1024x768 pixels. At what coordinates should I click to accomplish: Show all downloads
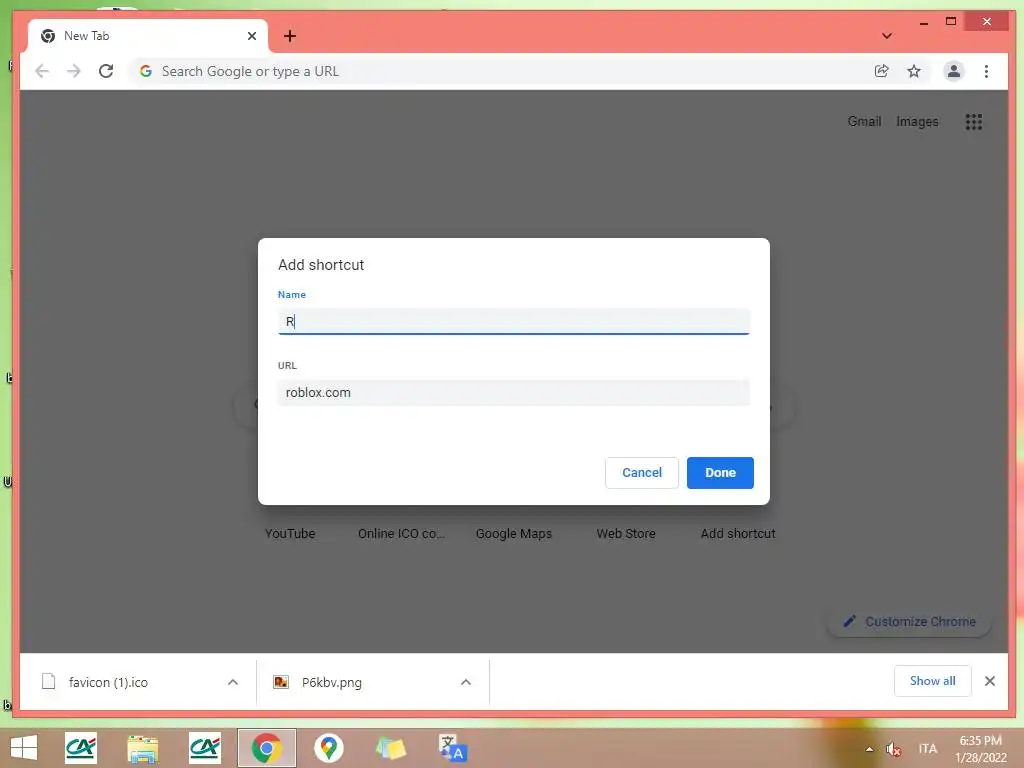[x=933, y=681]
